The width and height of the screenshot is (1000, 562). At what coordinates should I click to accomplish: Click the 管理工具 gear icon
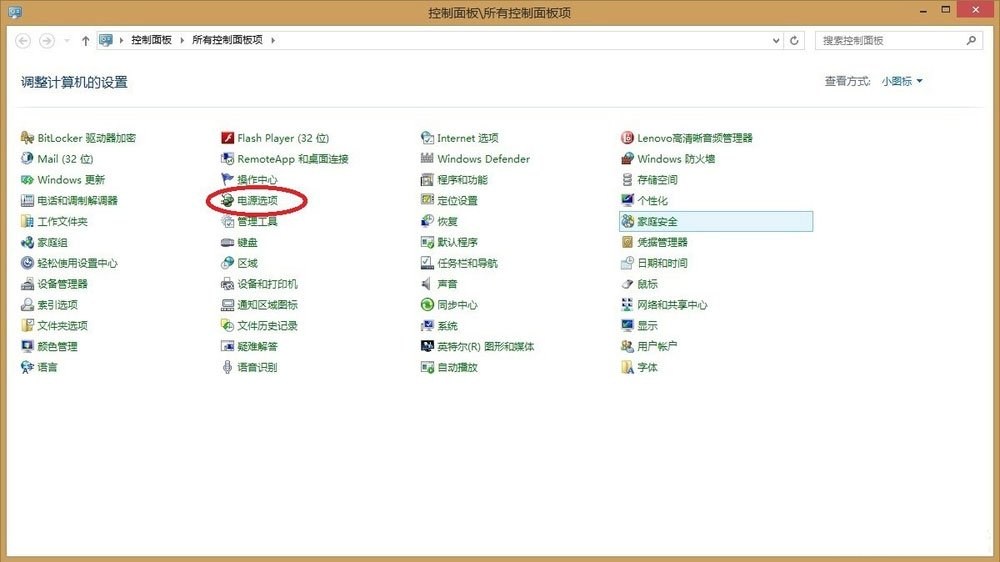[x=227, y=221]
